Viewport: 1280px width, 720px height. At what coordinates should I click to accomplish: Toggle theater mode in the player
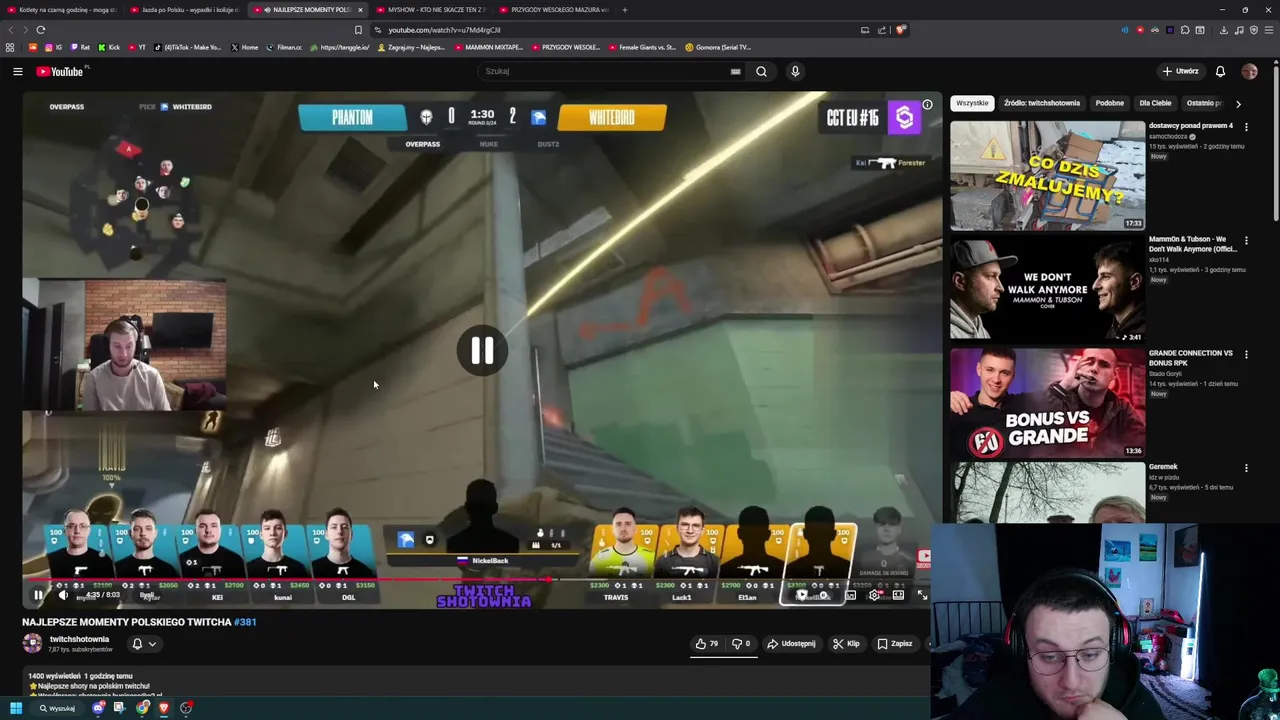(898, 595)
